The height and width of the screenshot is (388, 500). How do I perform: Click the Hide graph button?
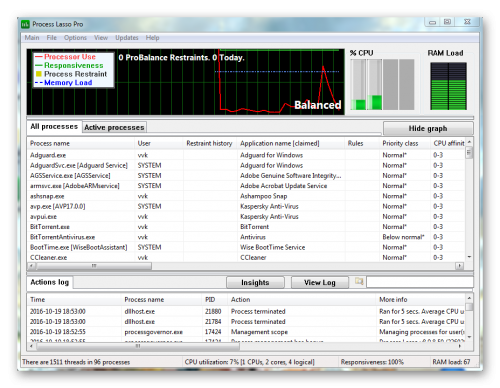428,128
